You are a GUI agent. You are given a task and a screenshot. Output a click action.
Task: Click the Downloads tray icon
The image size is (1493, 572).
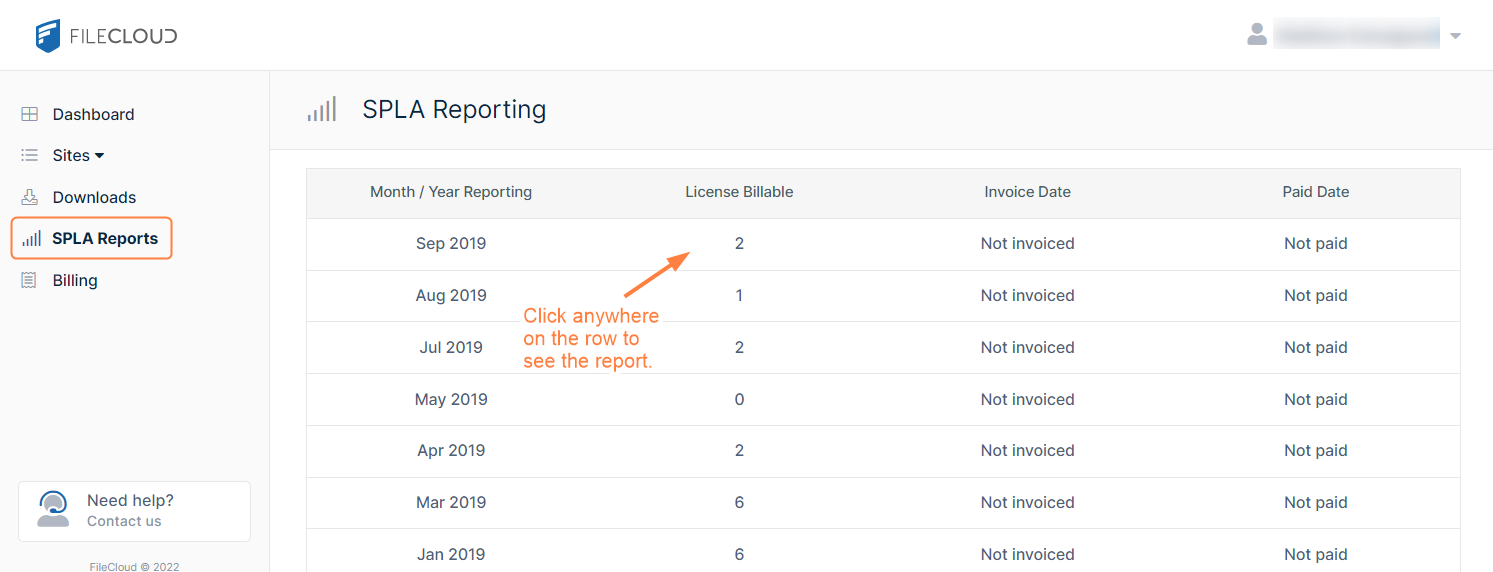[x=30, y=197]
